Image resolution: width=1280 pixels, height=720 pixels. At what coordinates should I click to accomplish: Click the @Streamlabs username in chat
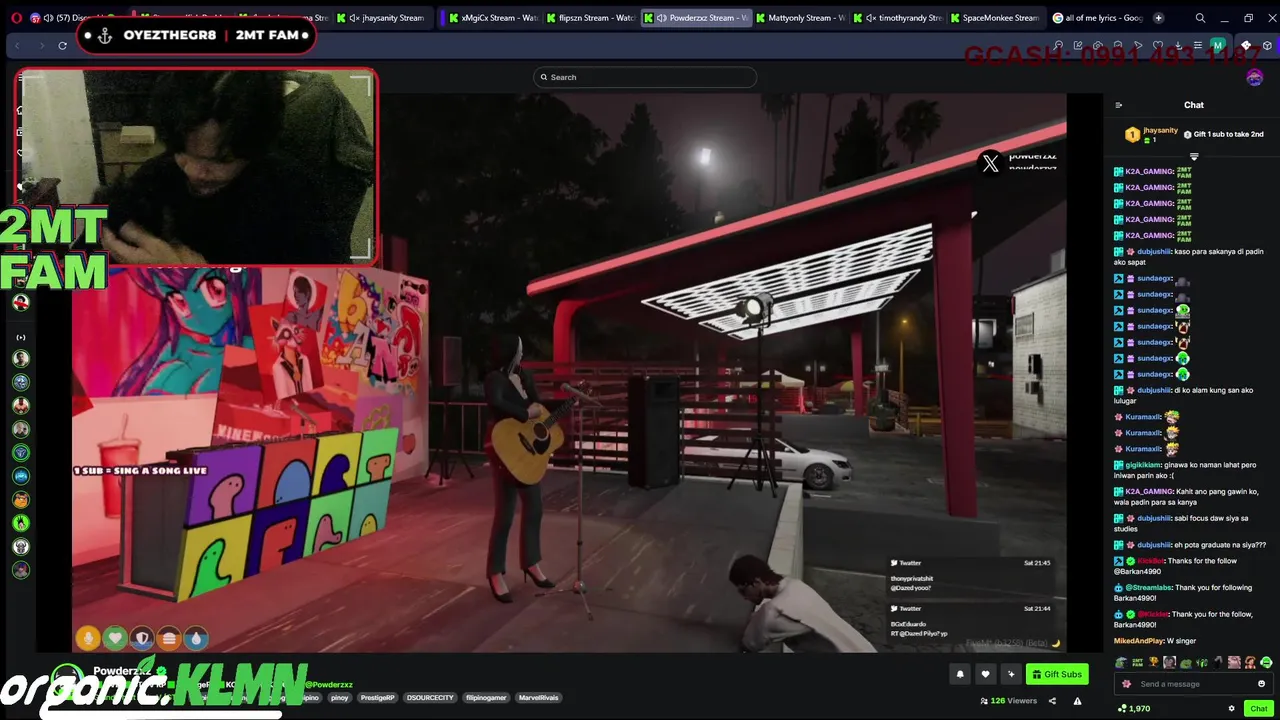(1147, 588)
